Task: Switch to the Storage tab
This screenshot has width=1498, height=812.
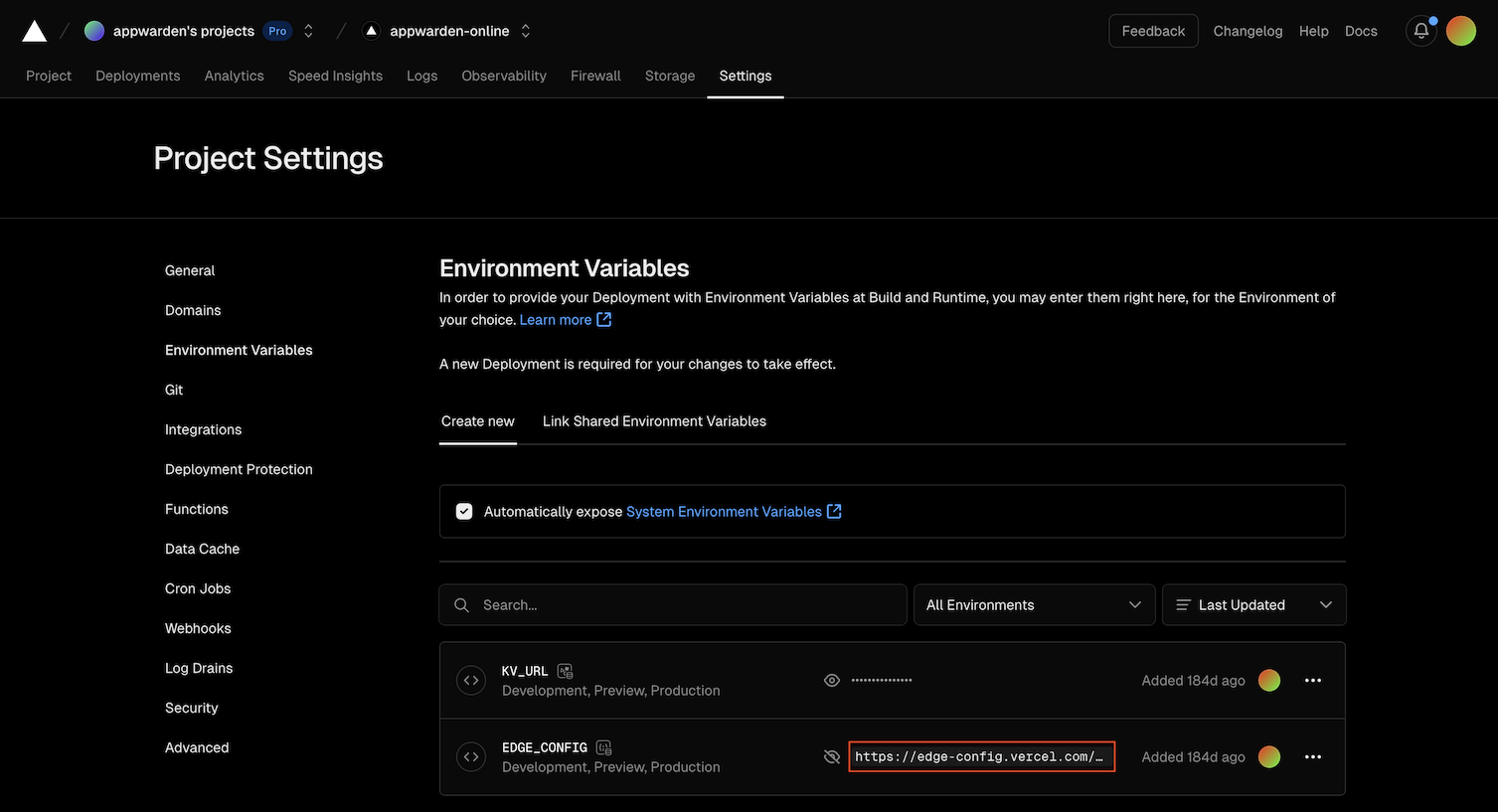Action: pos(669,76)
